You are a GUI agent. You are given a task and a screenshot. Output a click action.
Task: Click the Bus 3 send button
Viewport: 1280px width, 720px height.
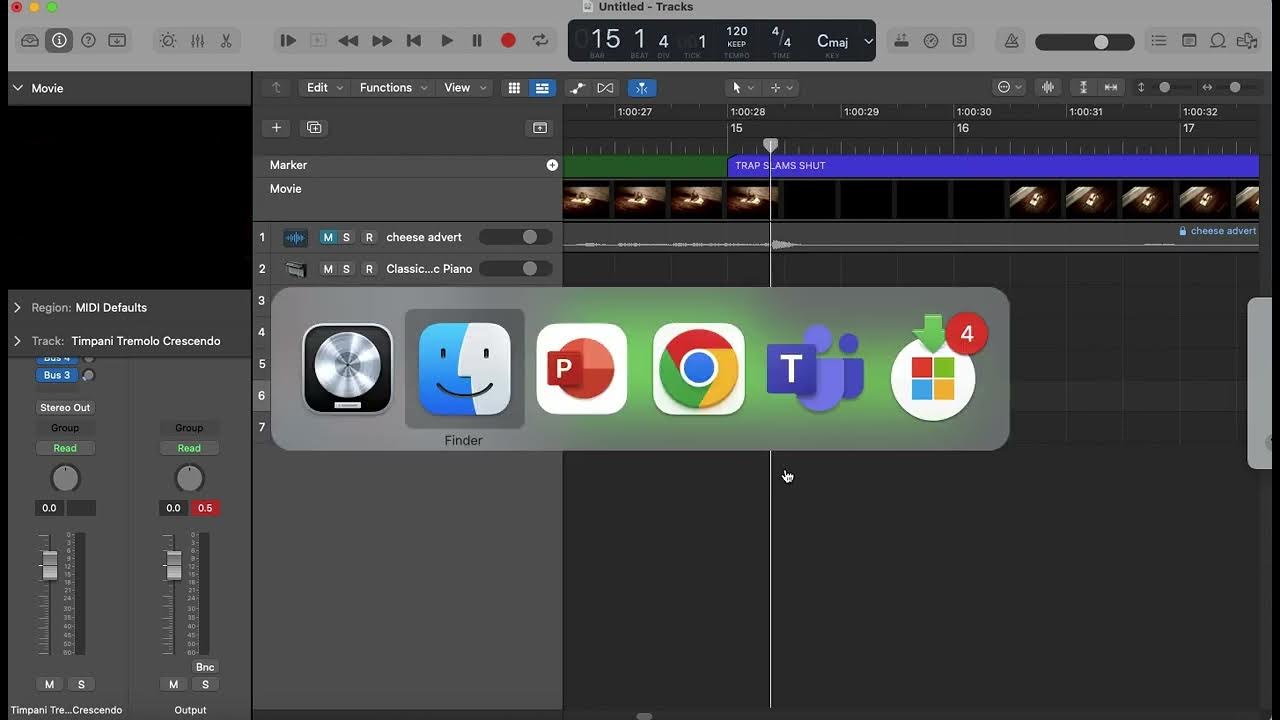[57, 375]
